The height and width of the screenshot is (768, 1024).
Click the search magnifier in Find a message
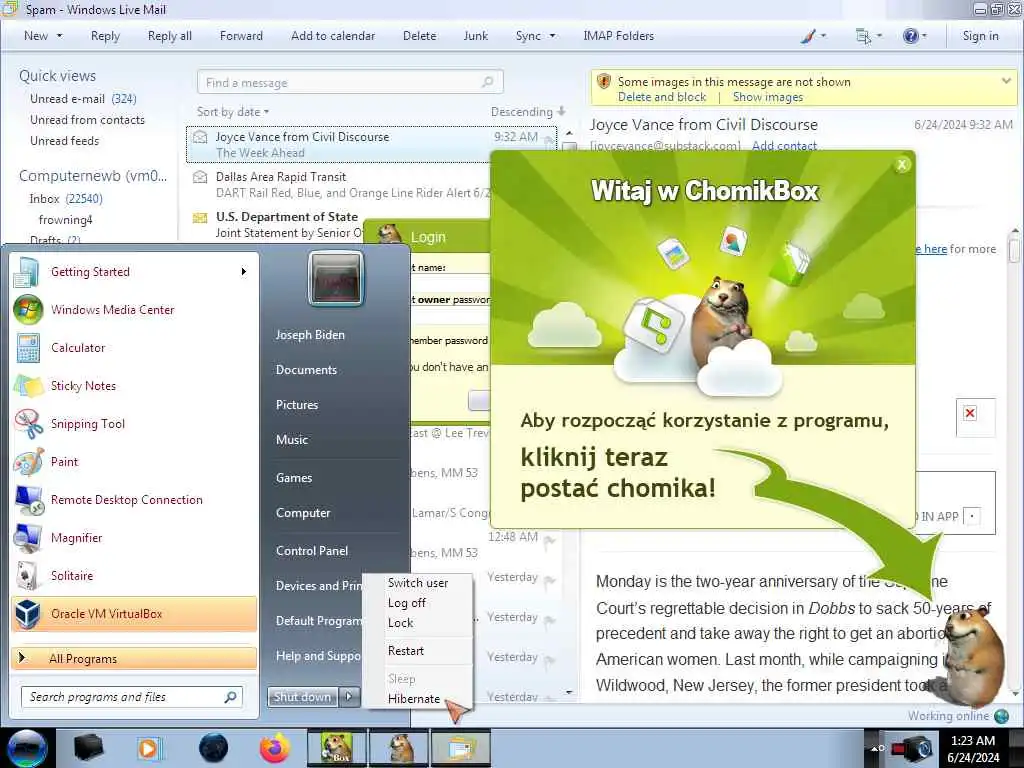pyautogui.click(x=487, y=82)
